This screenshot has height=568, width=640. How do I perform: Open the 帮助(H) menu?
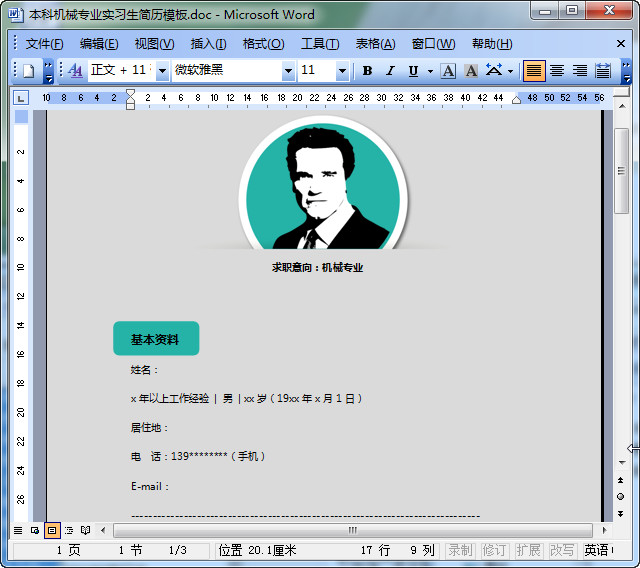tap(492, 44)
